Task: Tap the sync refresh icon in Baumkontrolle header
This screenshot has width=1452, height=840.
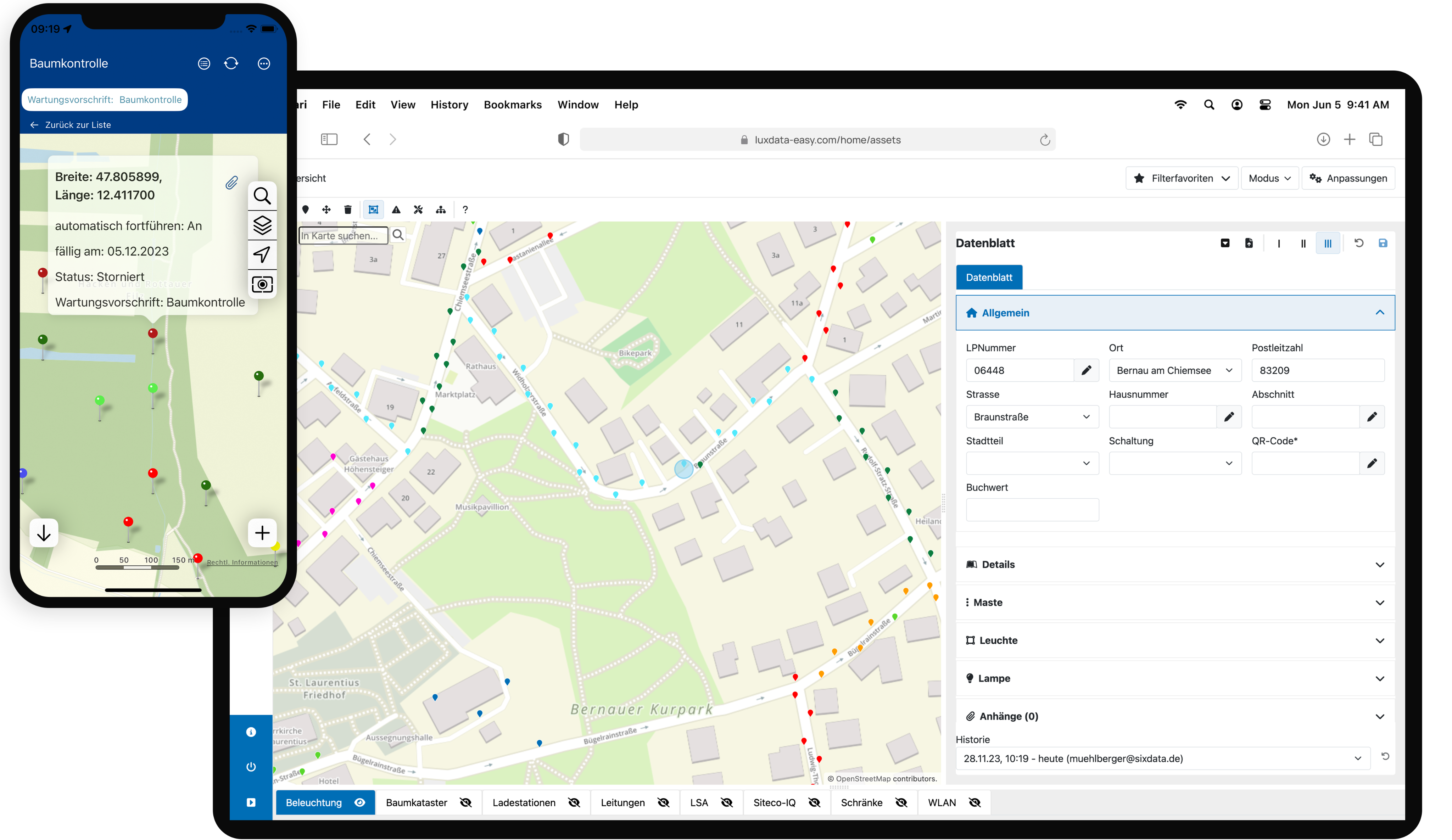Action: pyautogui.click(x=231, y=63)
